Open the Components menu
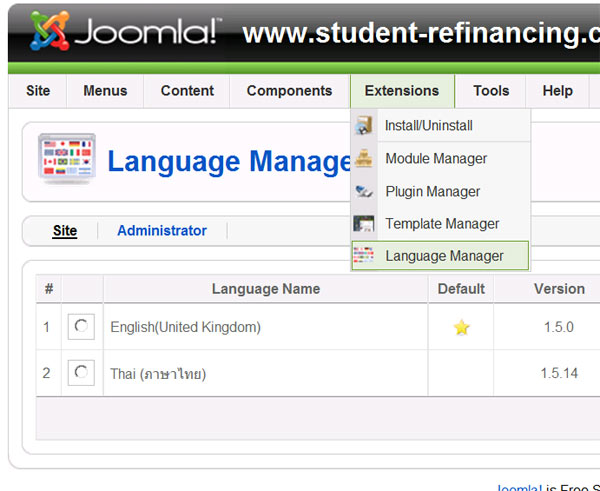Viewport: 600px width, 491px height. tap(289, 91)
